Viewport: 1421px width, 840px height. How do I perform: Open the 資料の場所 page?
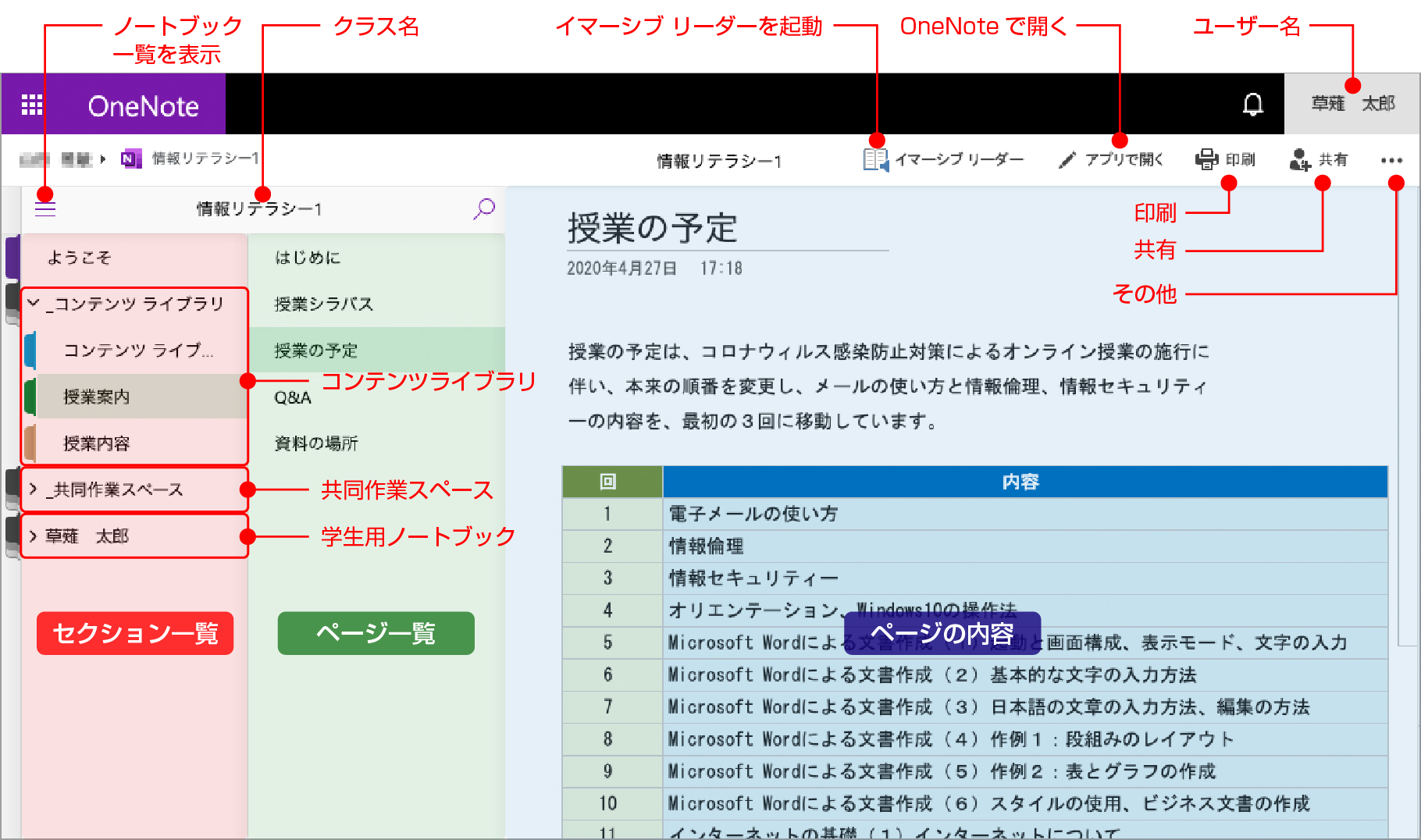(316, 443)
